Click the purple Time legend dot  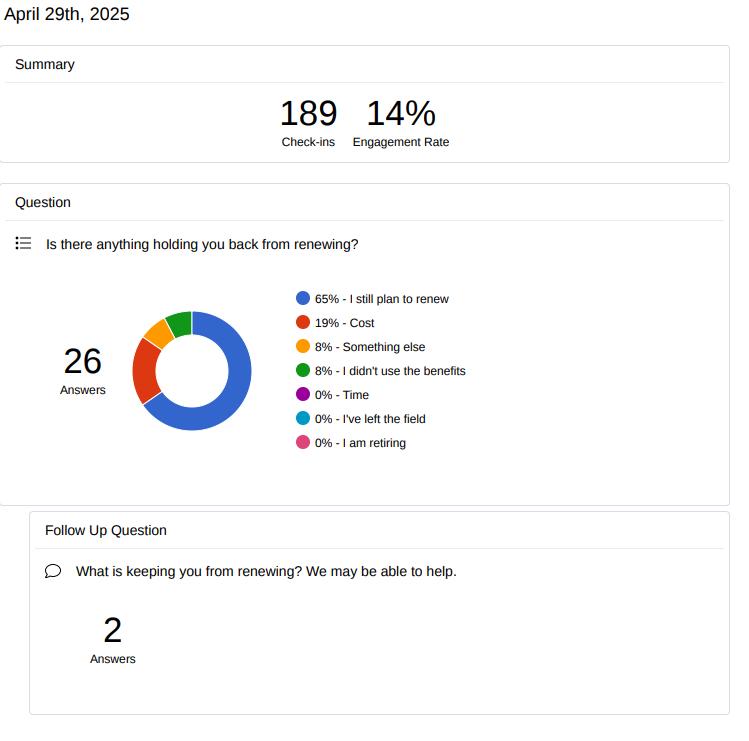pos(303,394)
